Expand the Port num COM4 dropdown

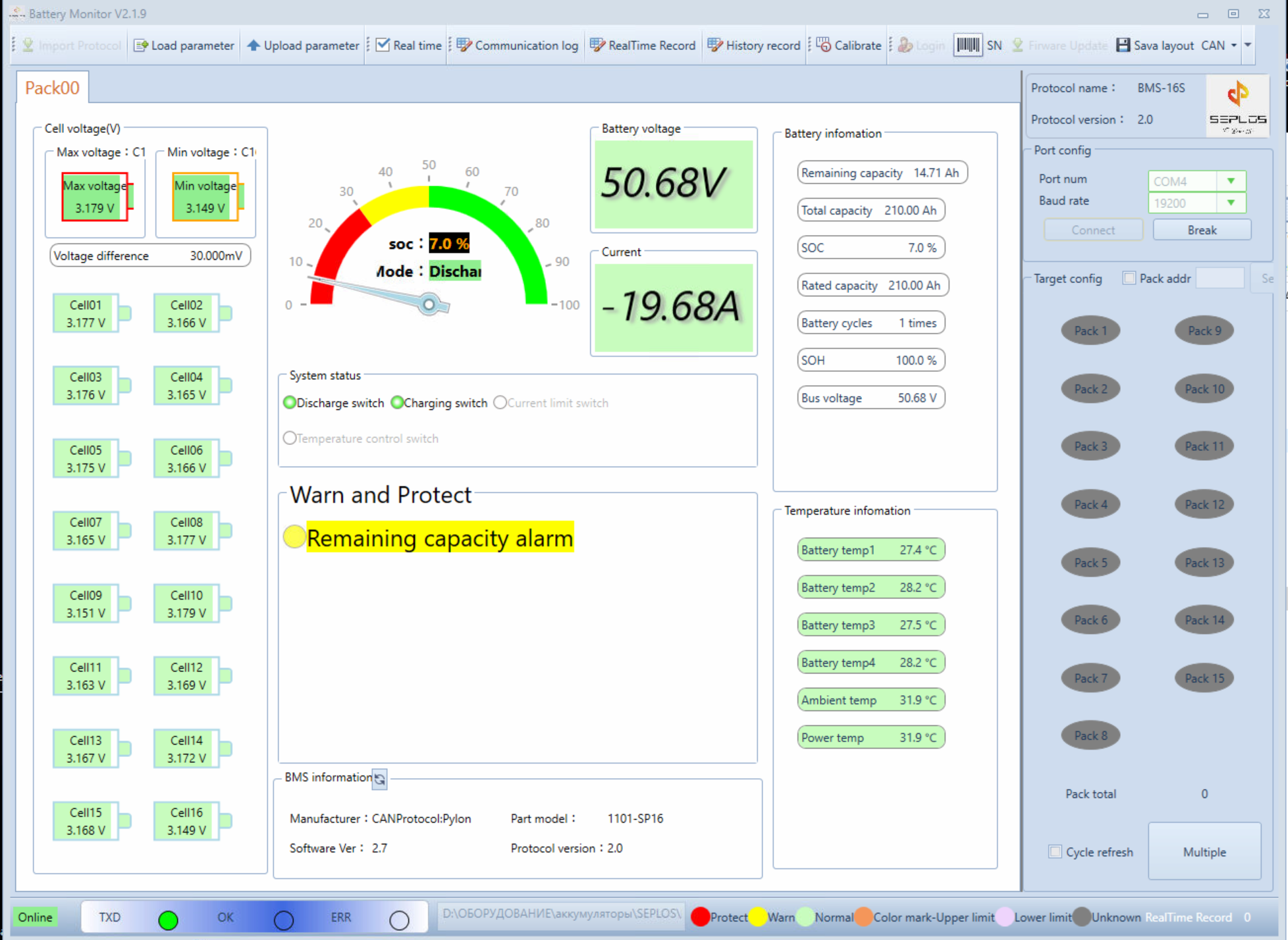(1231, 181)
